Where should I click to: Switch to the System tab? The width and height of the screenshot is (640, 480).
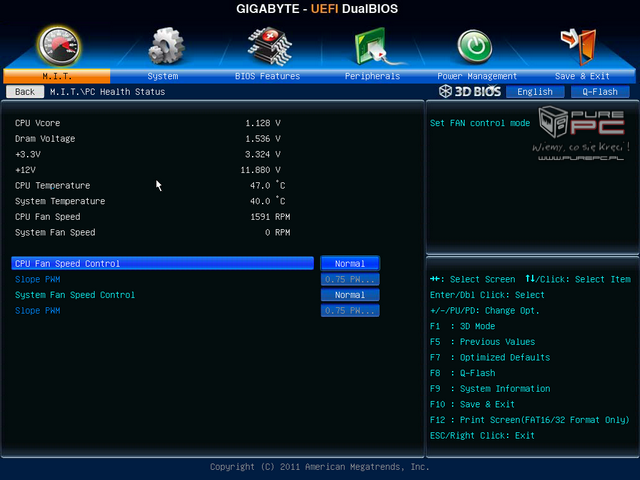point(162,76)
